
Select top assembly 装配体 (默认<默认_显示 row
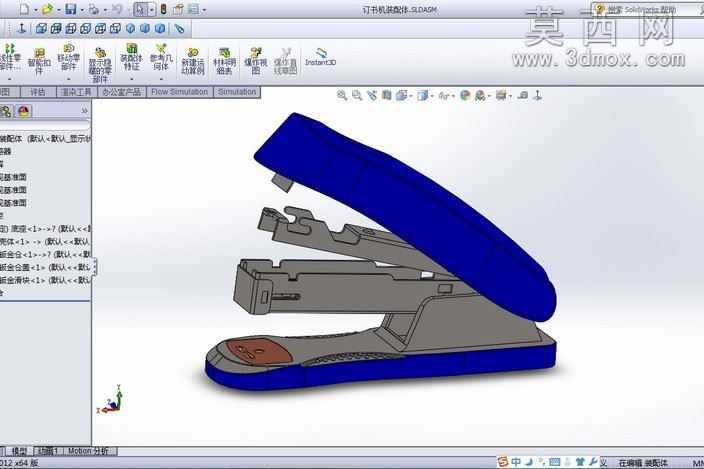pos(45,138)
